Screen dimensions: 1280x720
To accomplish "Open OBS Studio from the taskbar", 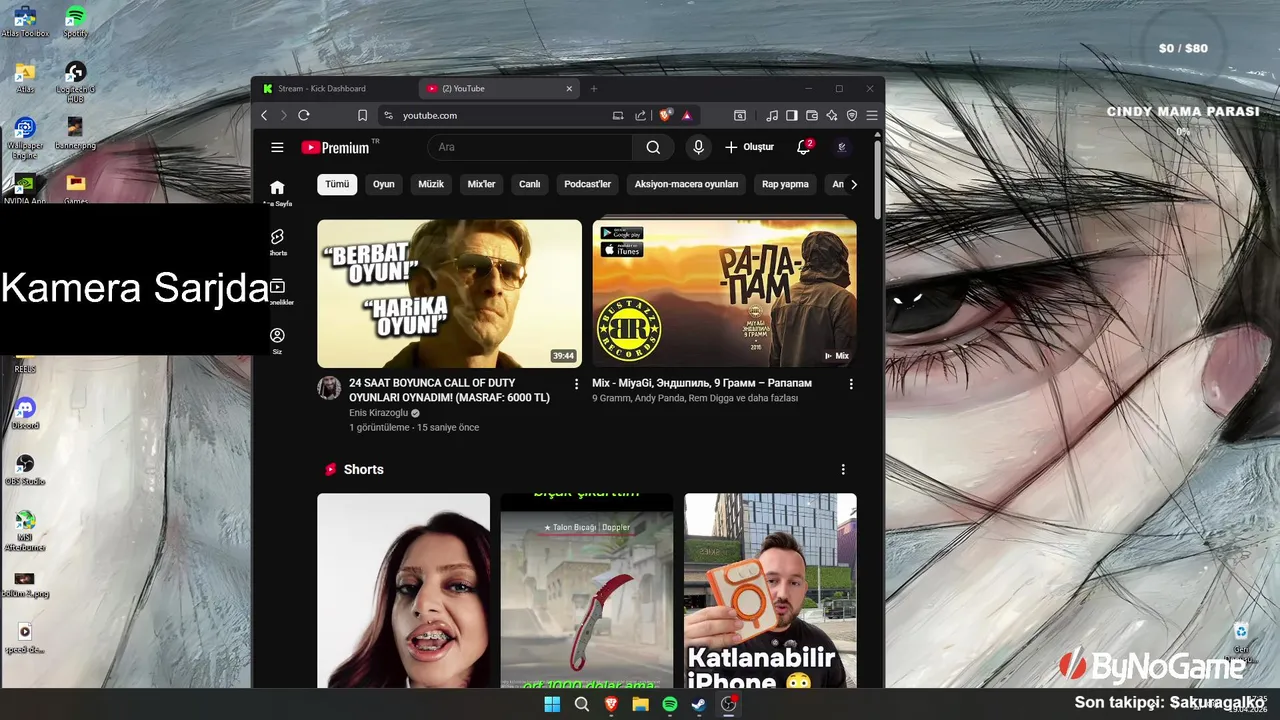I will 729,704.
